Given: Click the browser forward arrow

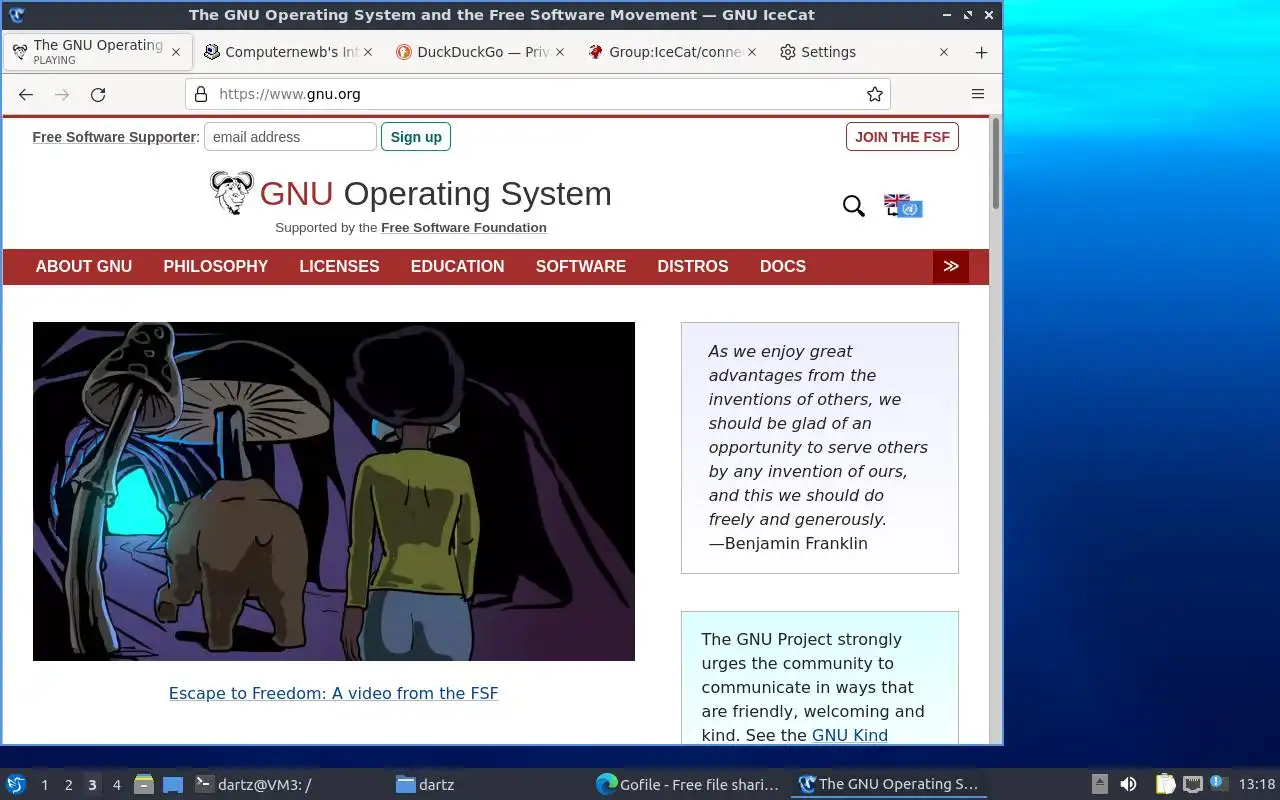Looking at the screenshot, I should click(62, 94).
